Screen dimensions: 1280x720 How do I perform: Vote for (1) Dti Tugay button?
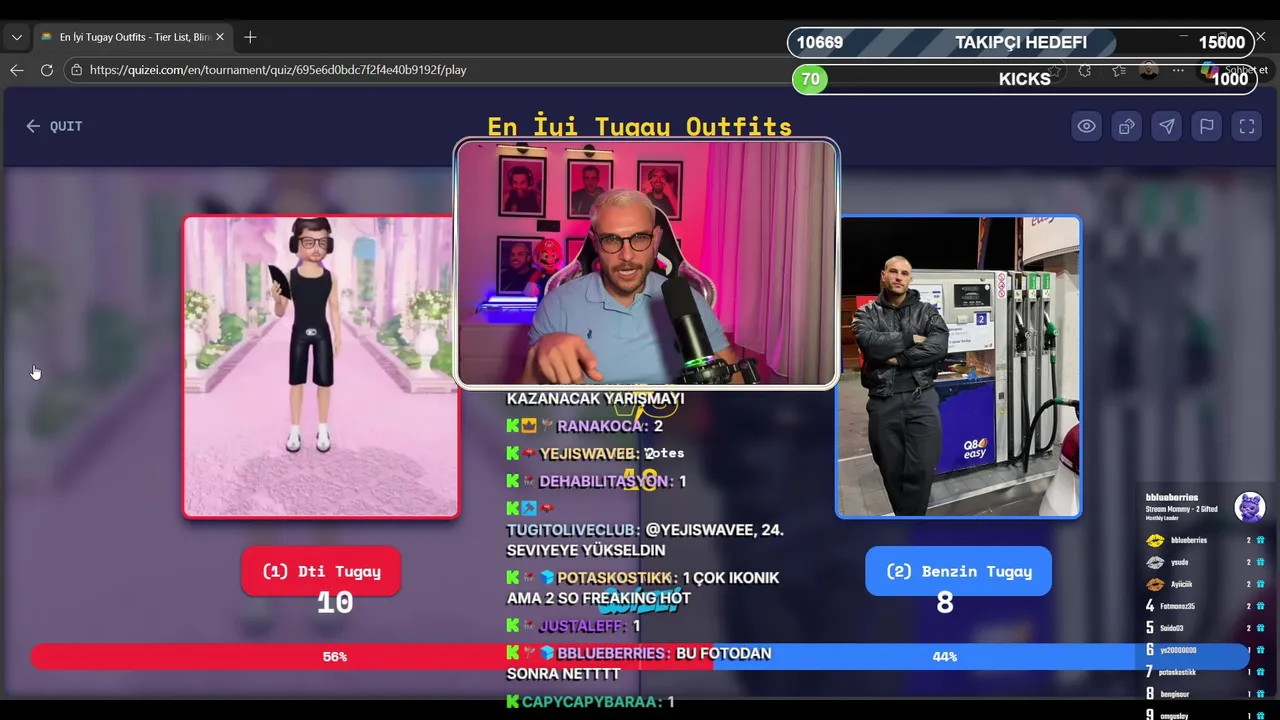click(321, 571)
